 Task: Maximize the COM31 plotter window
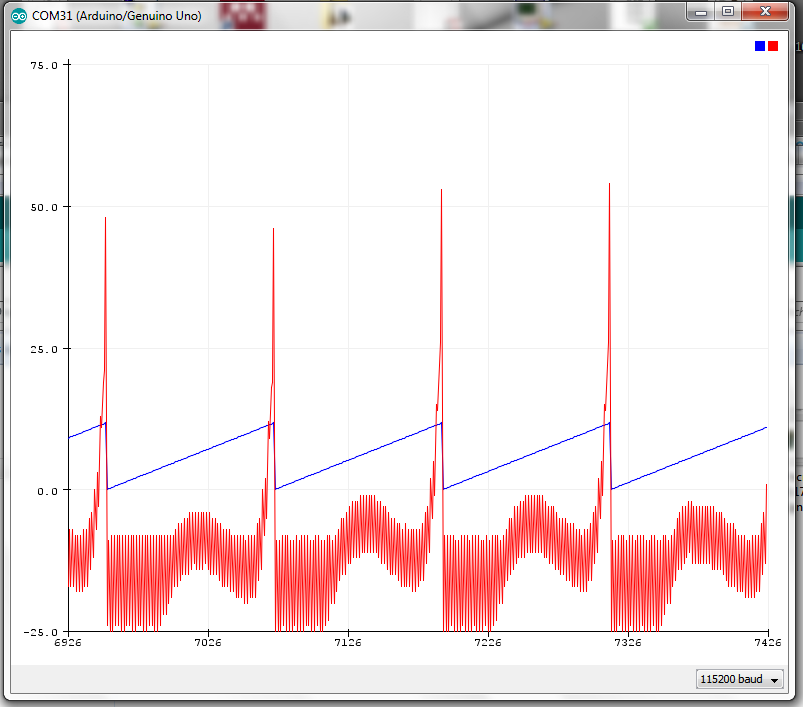click(x=728, y=12)
